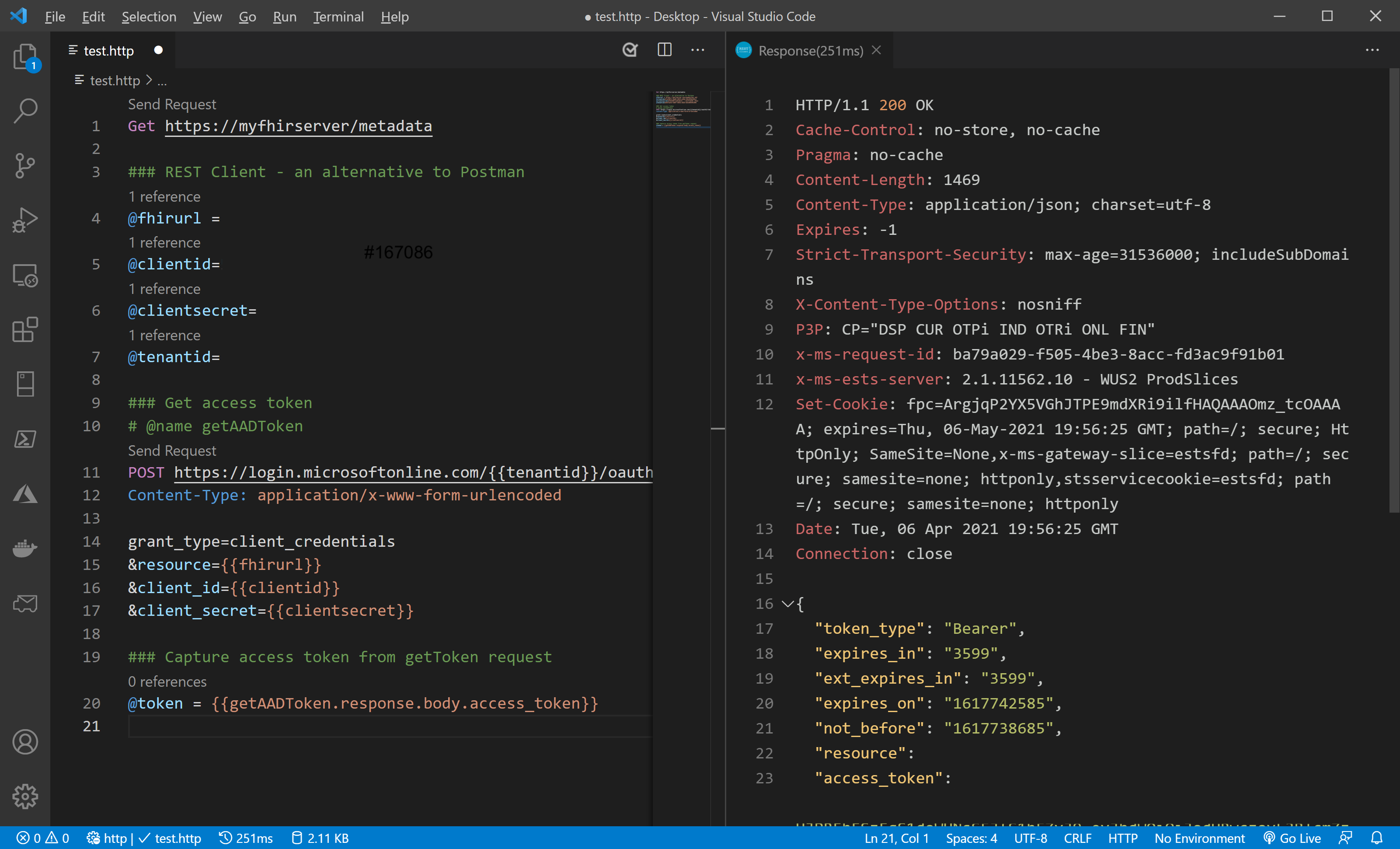Expand the breadcrumb after test.http

coord(162,80)
